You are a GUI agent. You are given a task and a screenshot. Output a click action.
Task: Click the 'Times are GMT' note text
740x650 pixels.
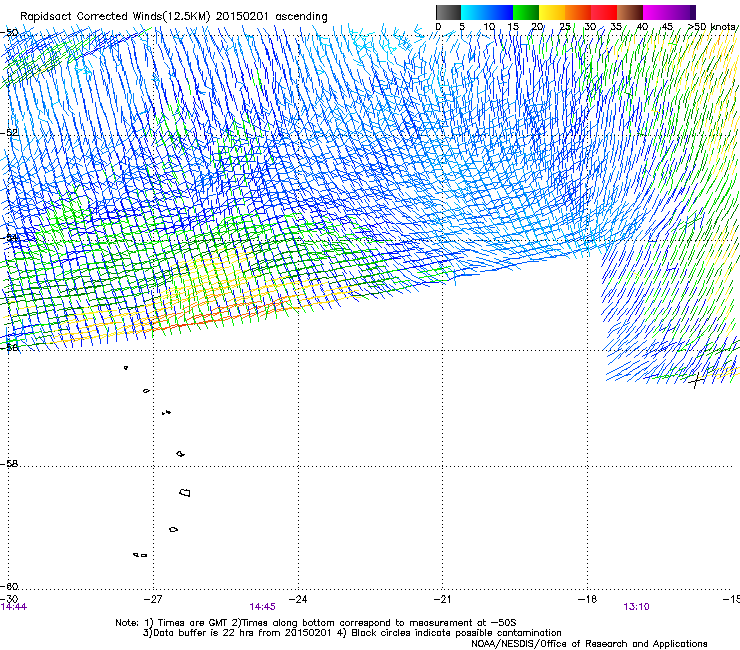click(x=193, y=623)
